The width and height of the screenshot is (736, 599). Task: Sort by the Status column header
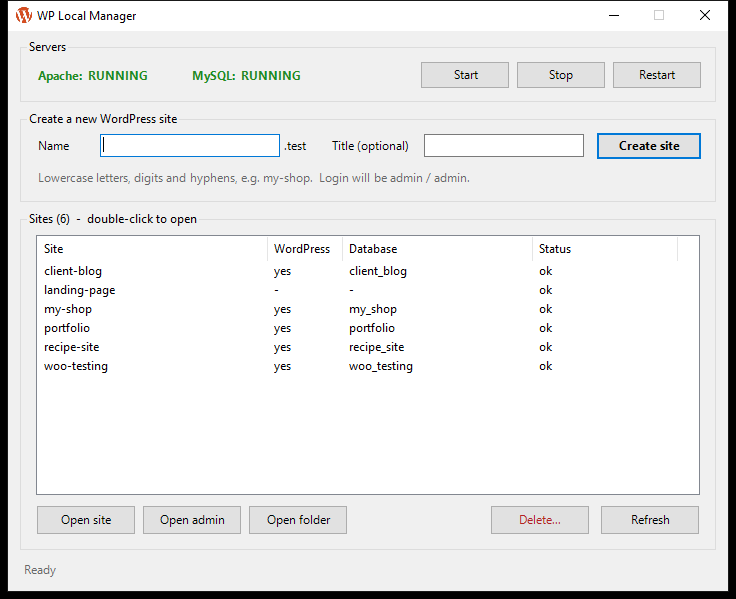click(x=605, y=249)
